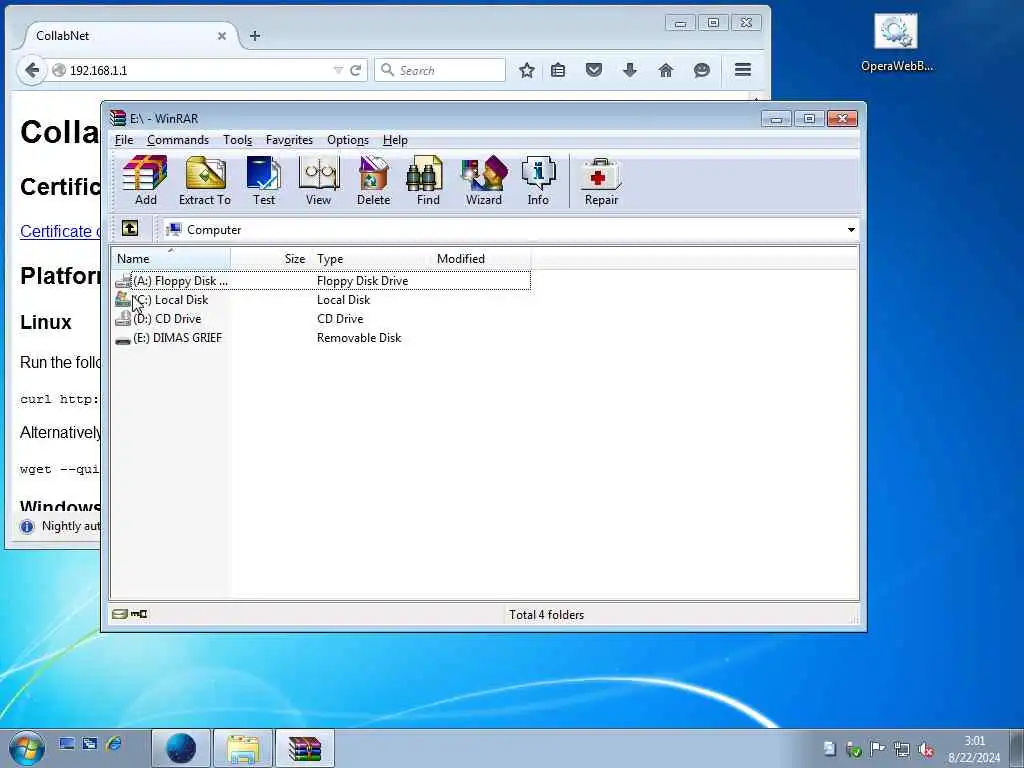
Task: Click 'Total 4 folders' status text
Action: coord(547,615)
